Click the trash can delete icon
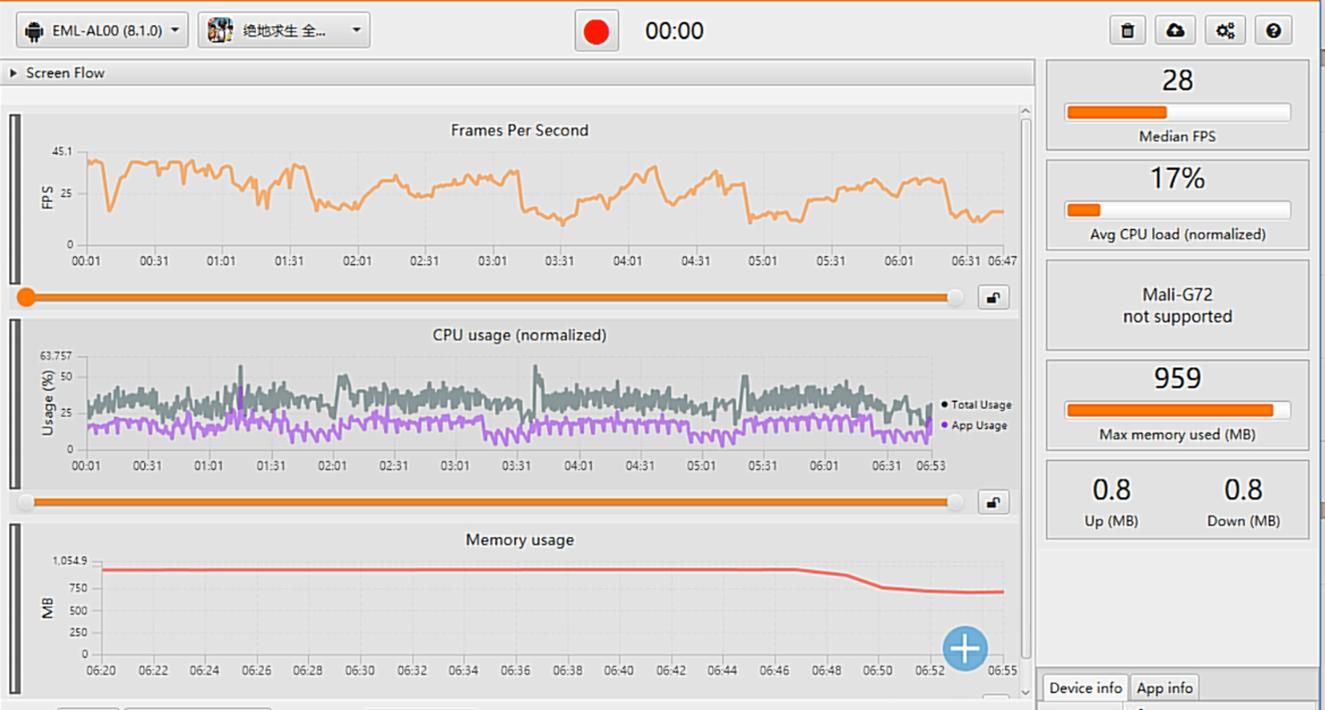Viewport: 1325px width, 710px height. pyautogui.click(x=1127, y=31)
